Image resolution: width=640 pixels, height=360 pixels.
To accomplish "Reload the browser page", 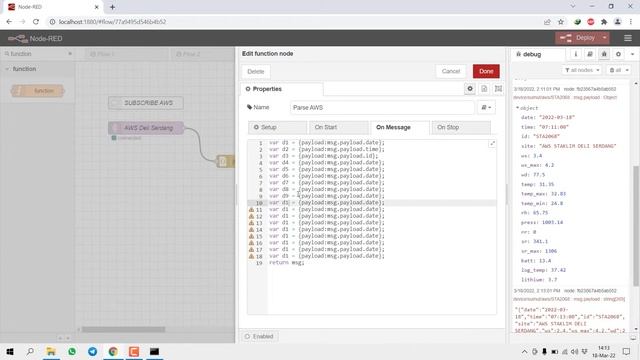I will [36, 22].
